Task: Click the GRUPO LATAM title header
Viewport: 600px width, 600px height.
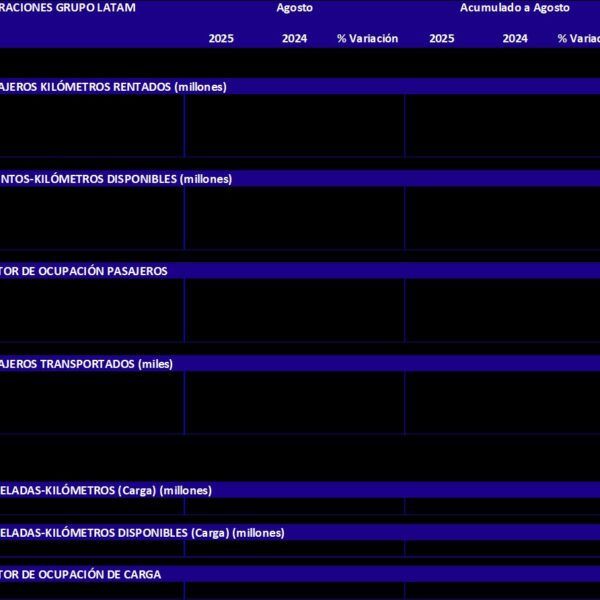Action: tap(68, 8)
